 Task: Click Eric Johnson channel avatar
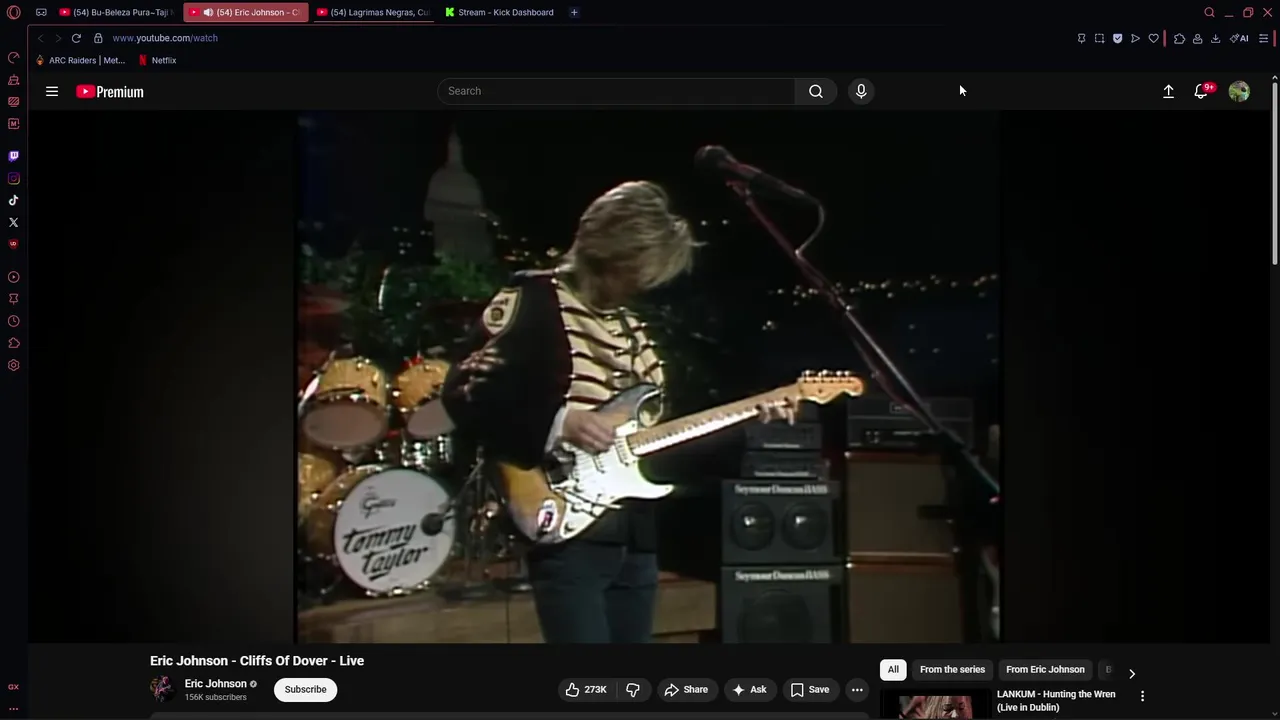162,689
